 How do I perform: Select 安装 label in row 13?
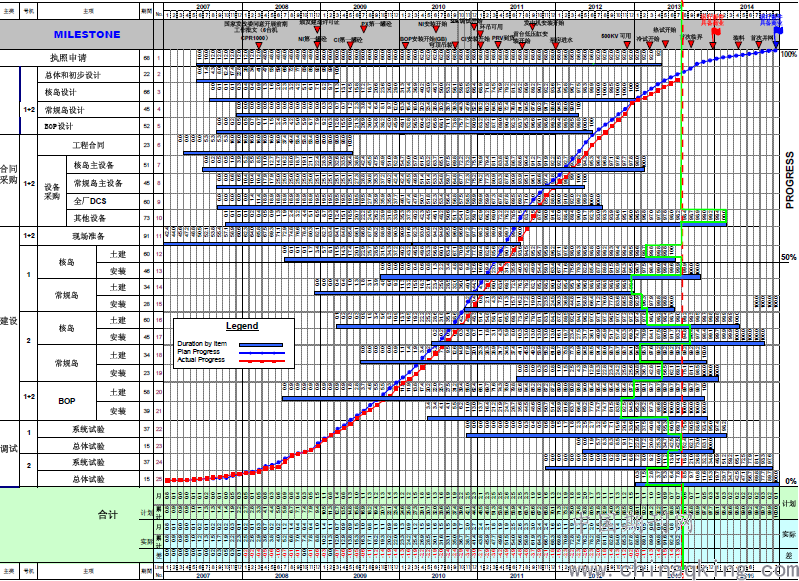(x=118, y=271)
